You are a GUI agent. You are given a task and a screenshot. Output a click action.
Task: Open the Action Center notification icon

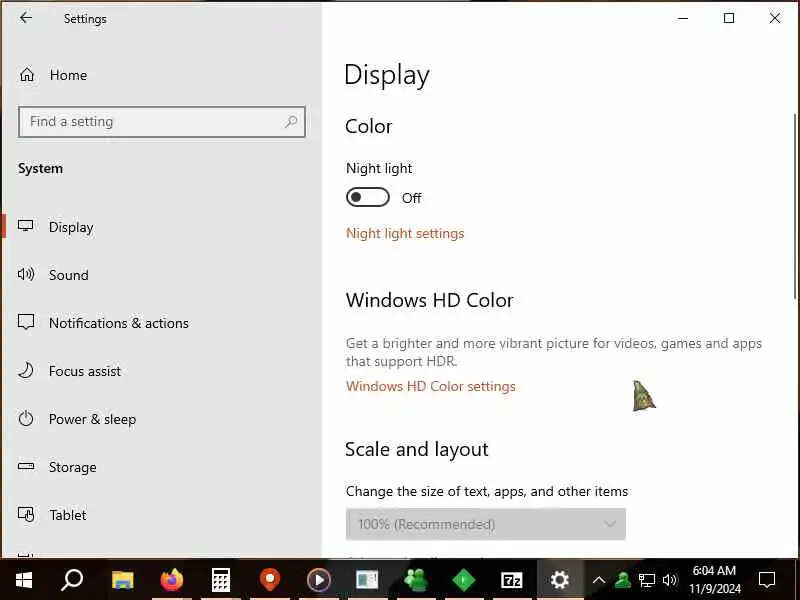pos(767,580)
